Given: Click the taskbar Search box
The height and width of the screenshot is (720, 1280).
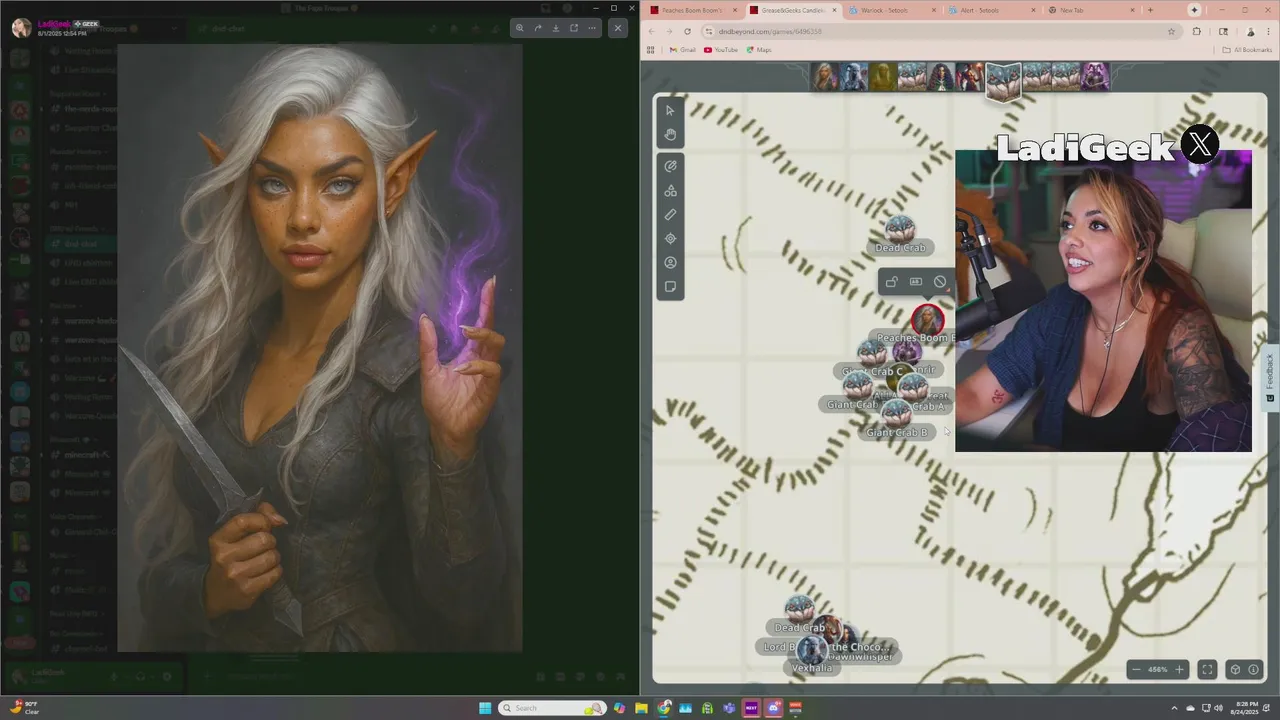Looking at the screenshot, I should point(553,708).
